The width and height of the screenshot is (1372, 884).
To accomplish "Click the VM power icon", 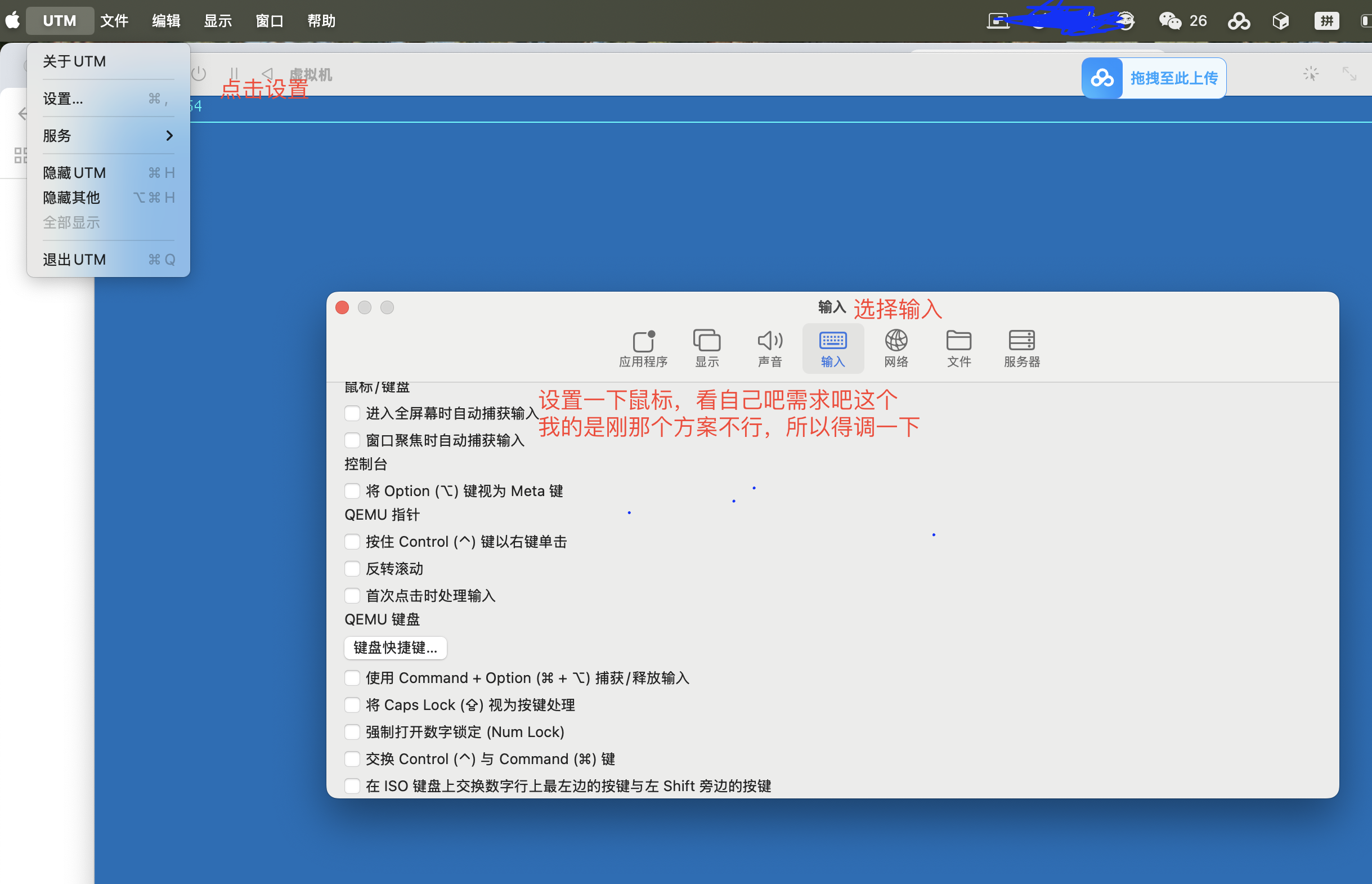I will (199, 74).
